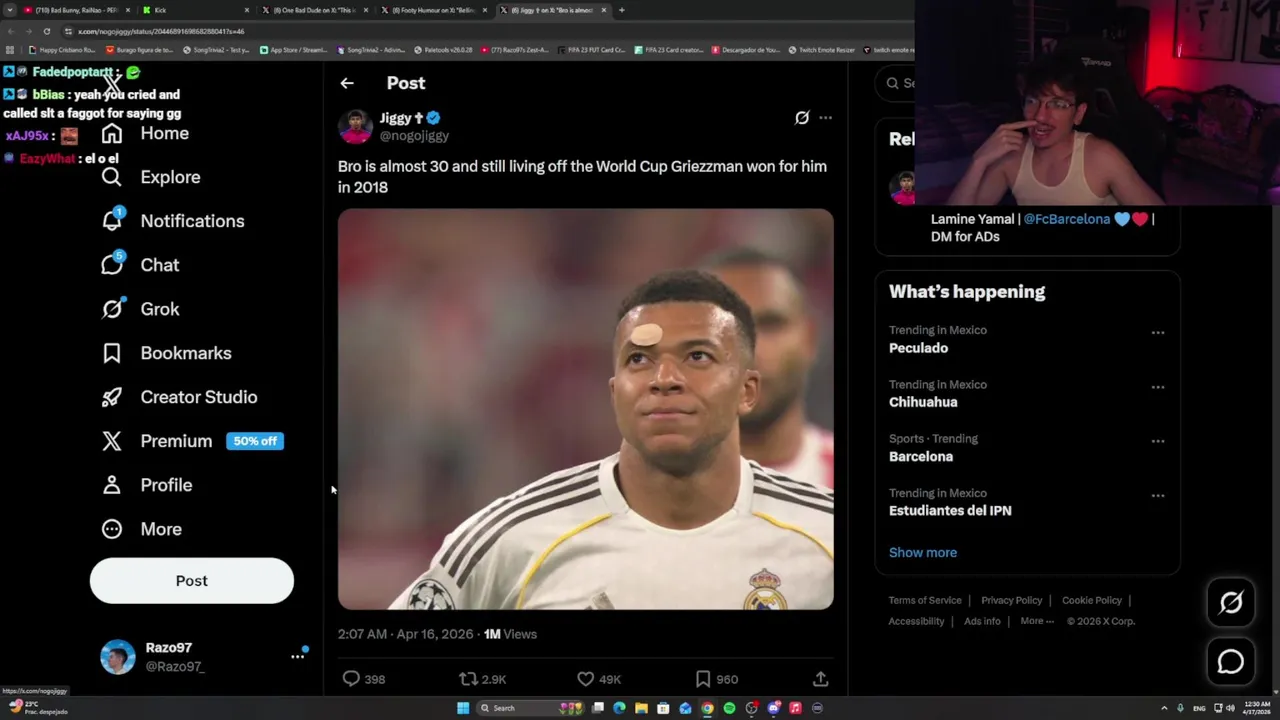This screenshot has height=720, width=1280.
Task: Open Terms of Service footer link
Action: (925, 600)
